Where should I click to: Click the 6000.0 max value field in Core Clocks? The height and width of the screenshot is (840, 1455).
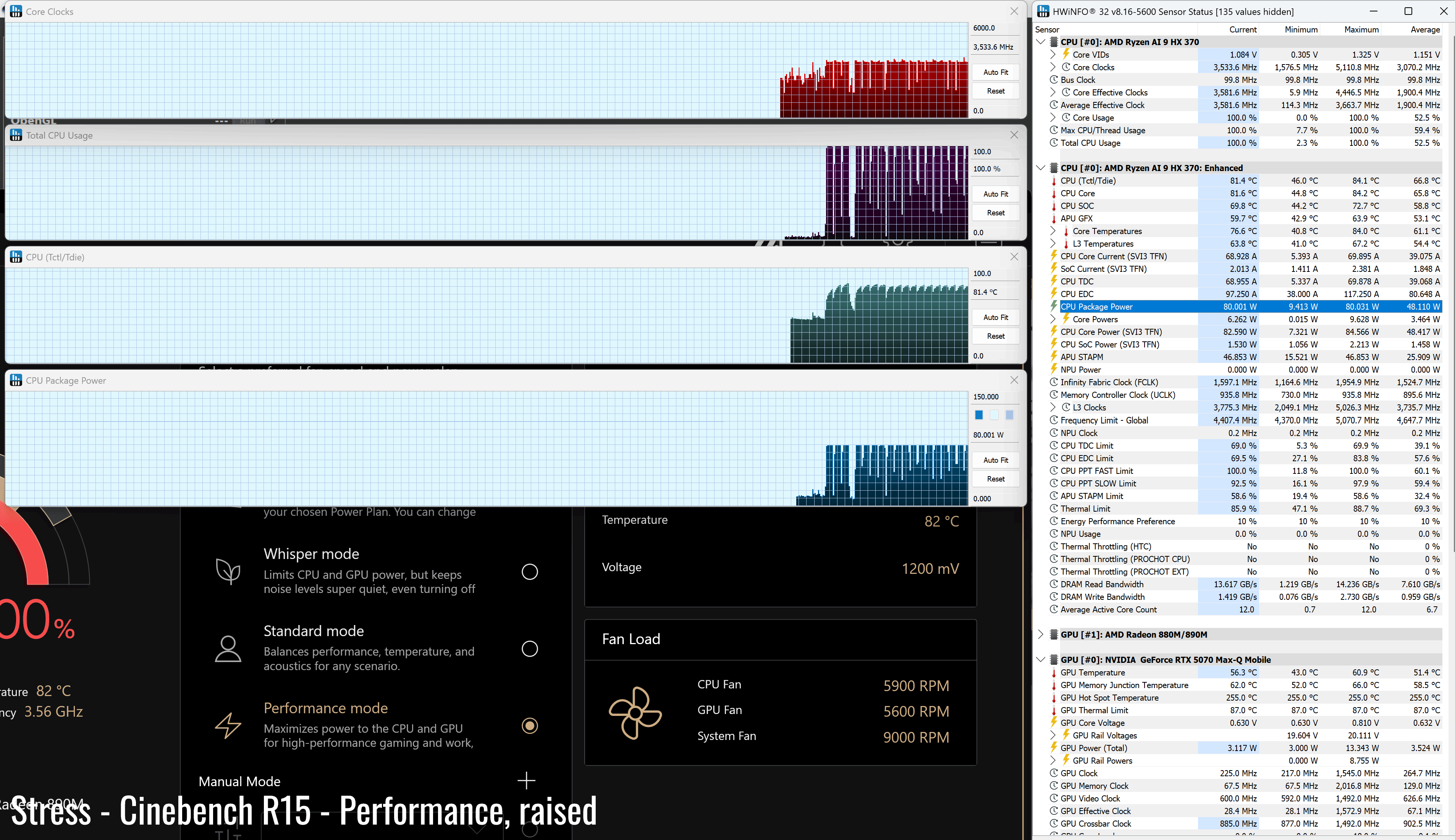[x=996, y=28]
